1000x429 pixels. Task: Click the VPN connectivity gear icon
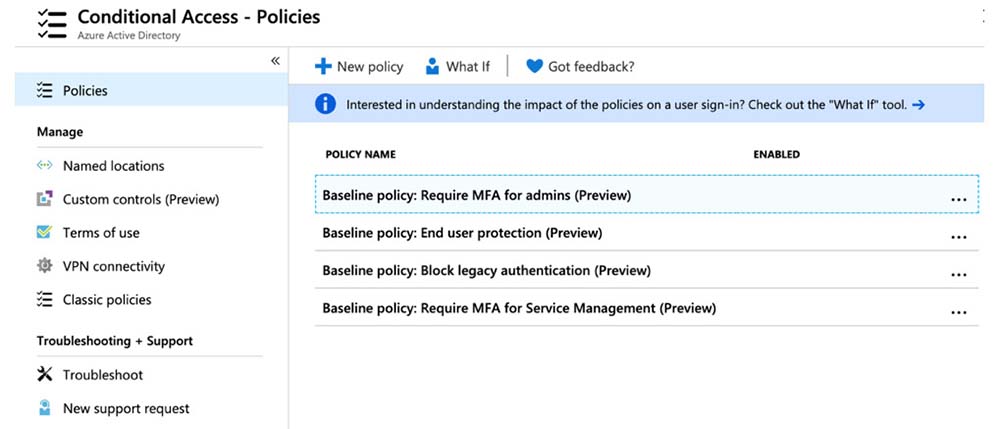(44, 266)
